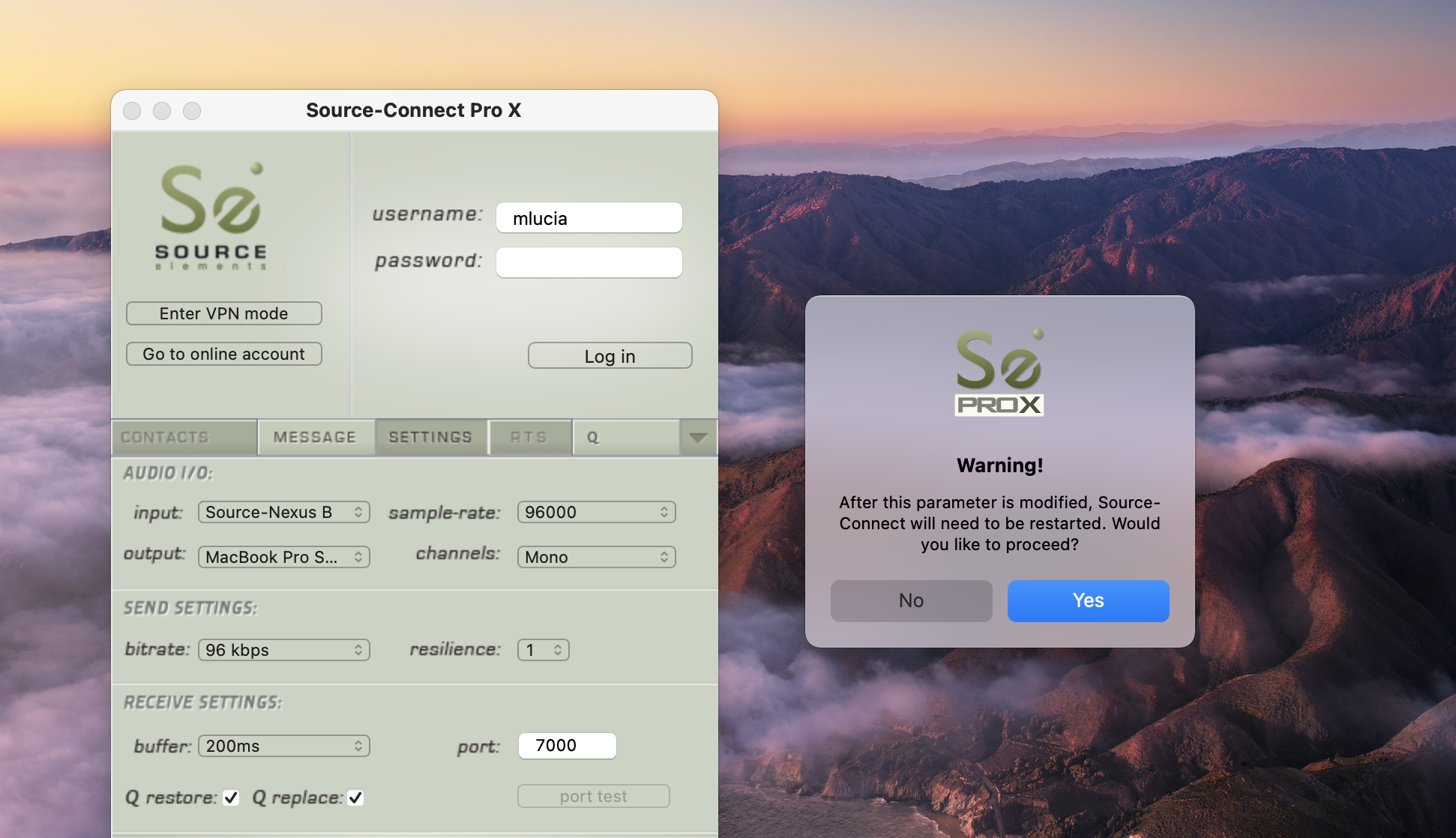Open the tab overflow triangle menu
Viewport: 1456px width, 838px height.
click(x=698, y=438)
